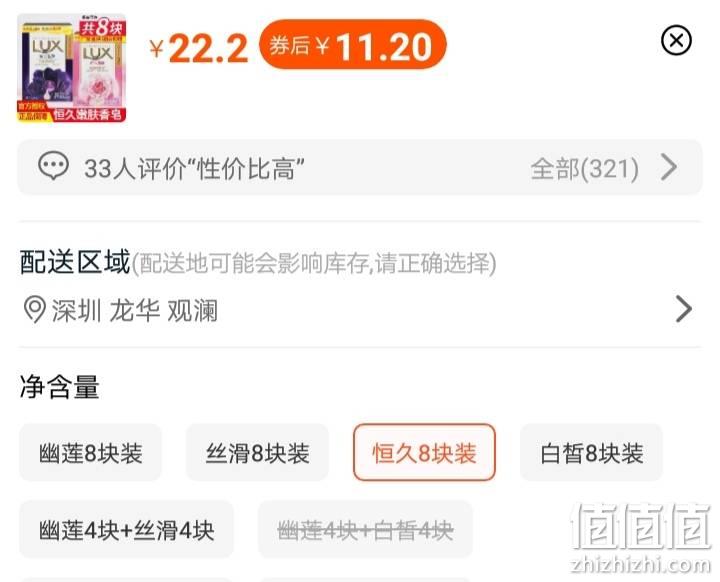Tap the chat bubble review icon
The image size is (720, 582).
tap(54, 166)
